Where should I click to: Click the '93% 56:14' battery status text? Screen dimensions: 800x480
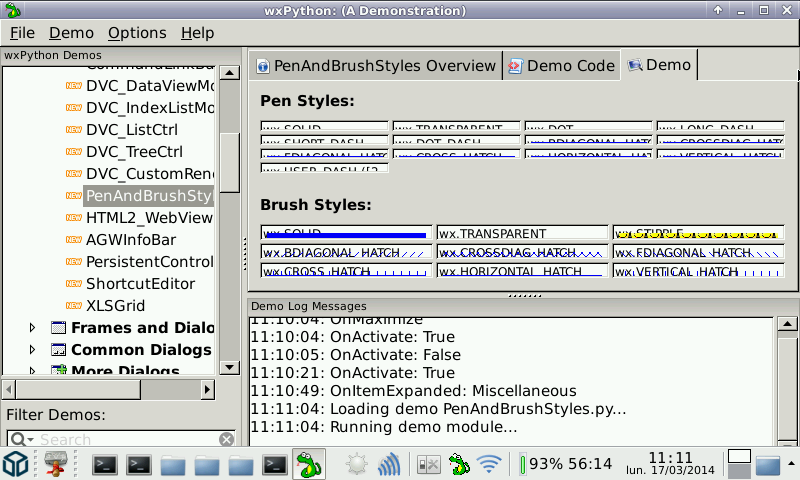tap(570, 464)
